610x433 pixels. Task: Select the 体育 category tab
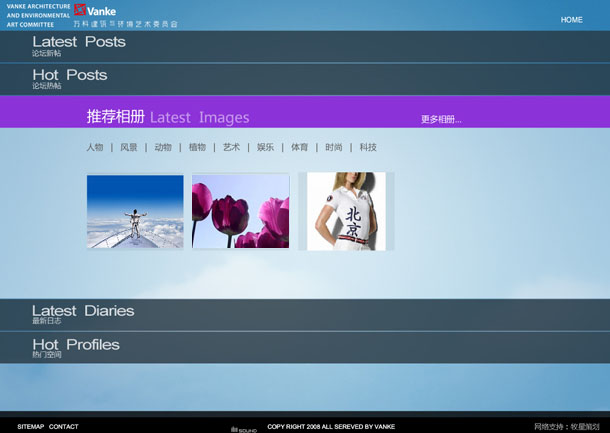[x=300, y=147]
